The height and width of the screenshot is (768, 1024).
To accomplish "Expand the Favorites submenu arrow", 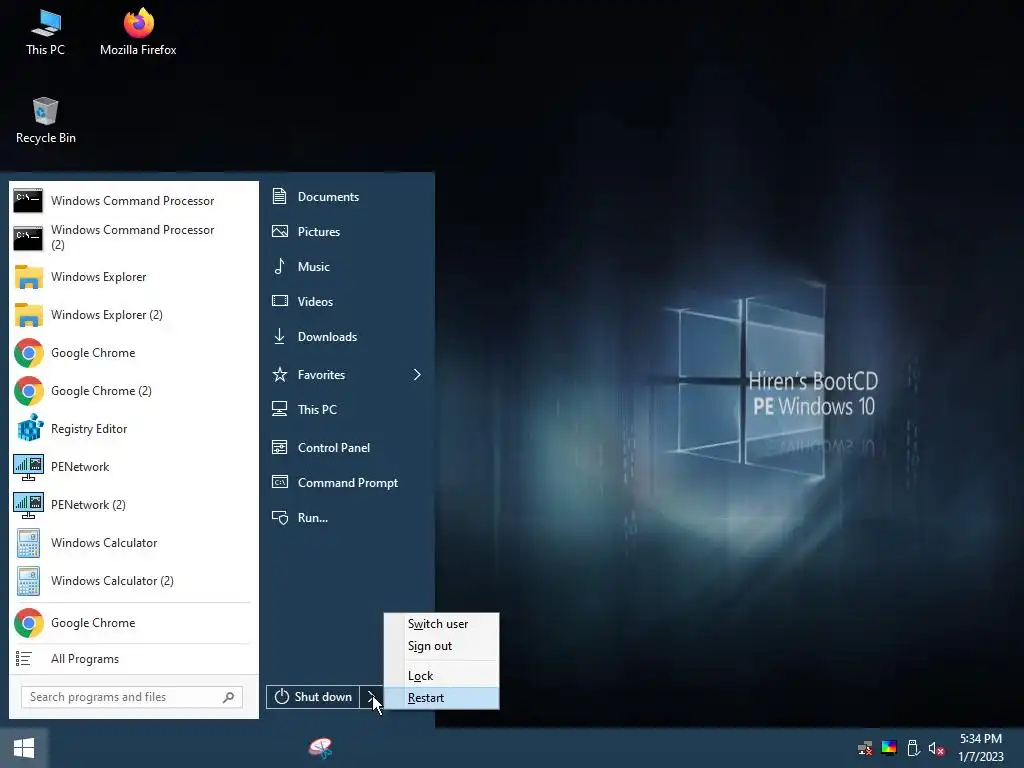I will click(417, 374).
